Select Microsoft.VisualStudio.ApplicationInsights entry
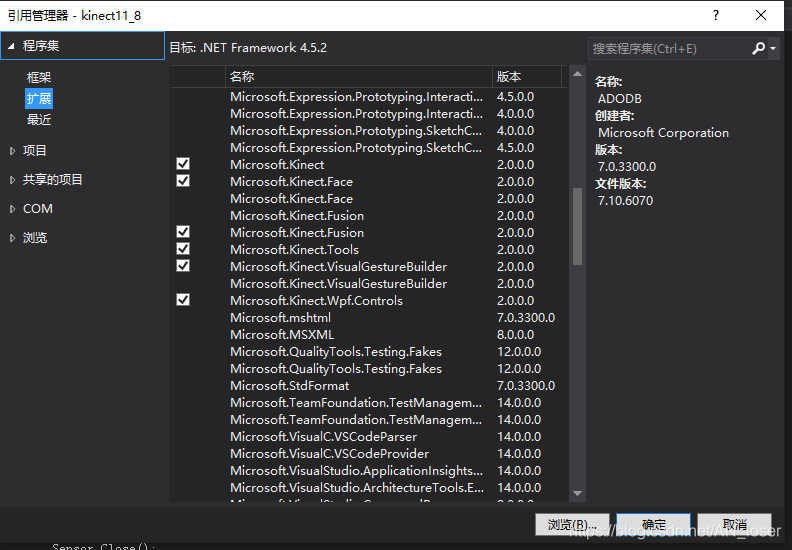The height and width of the screenshot is (550, 792). click(369, 471)
